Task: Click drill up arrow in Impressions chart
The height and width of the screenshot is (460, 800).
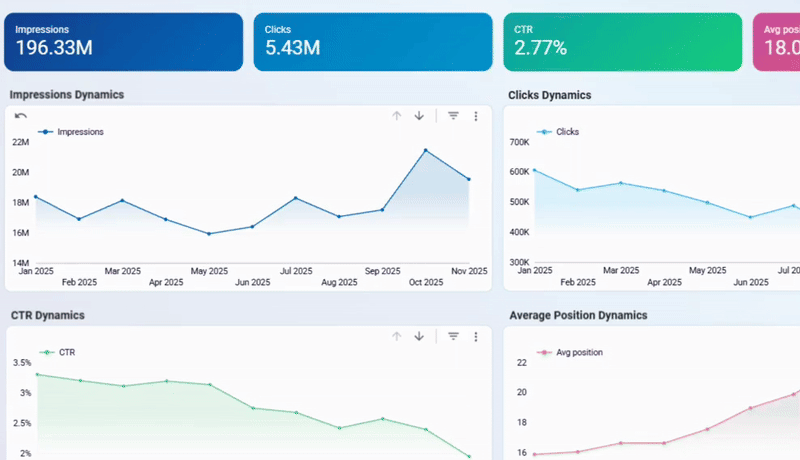Action: 397,116
